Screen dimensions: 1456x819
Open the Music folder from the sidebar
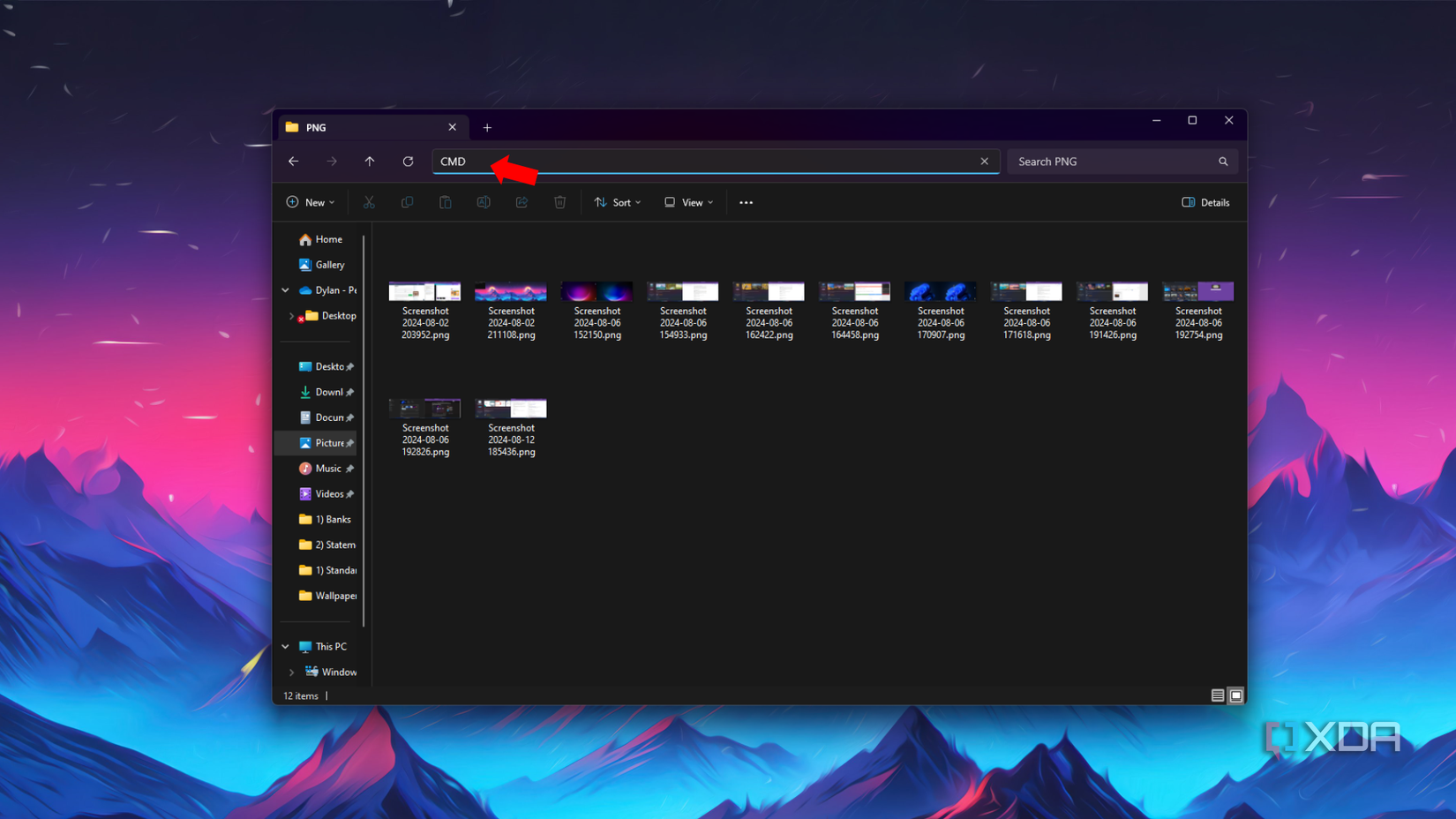click(x=327, y=469)
